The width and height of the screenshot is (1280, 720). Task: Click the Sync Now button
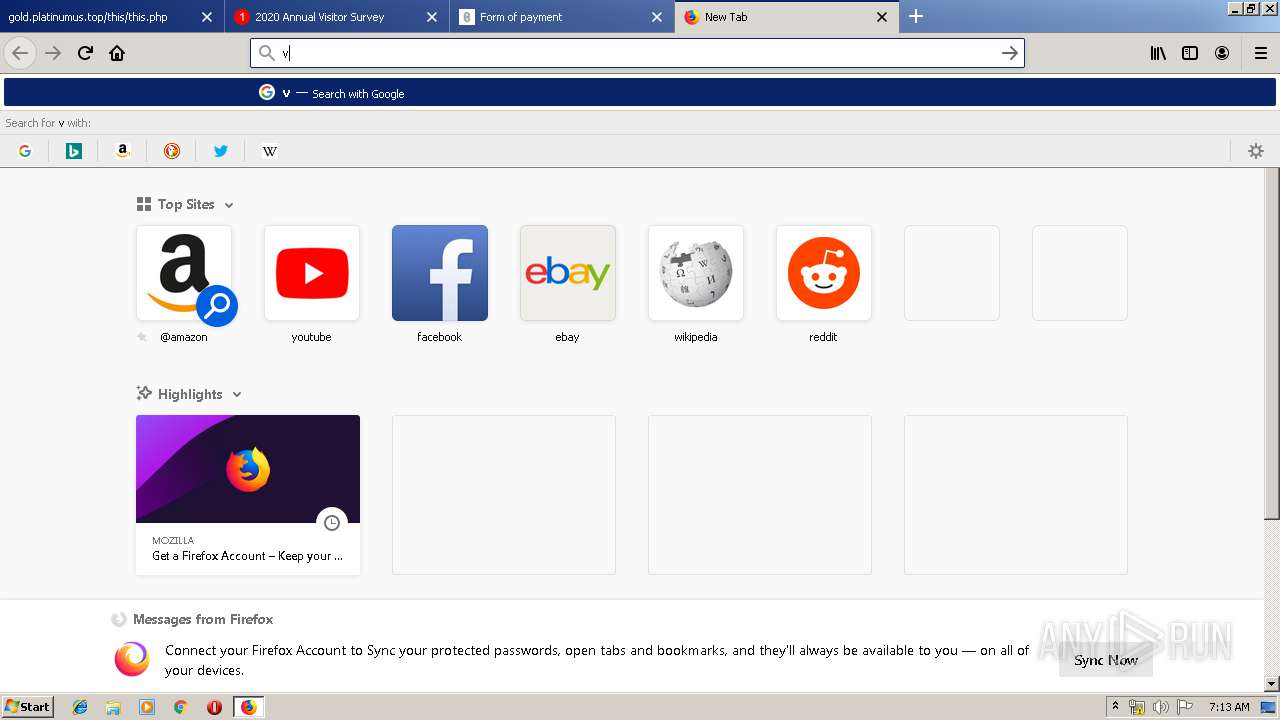[1105, 660]
